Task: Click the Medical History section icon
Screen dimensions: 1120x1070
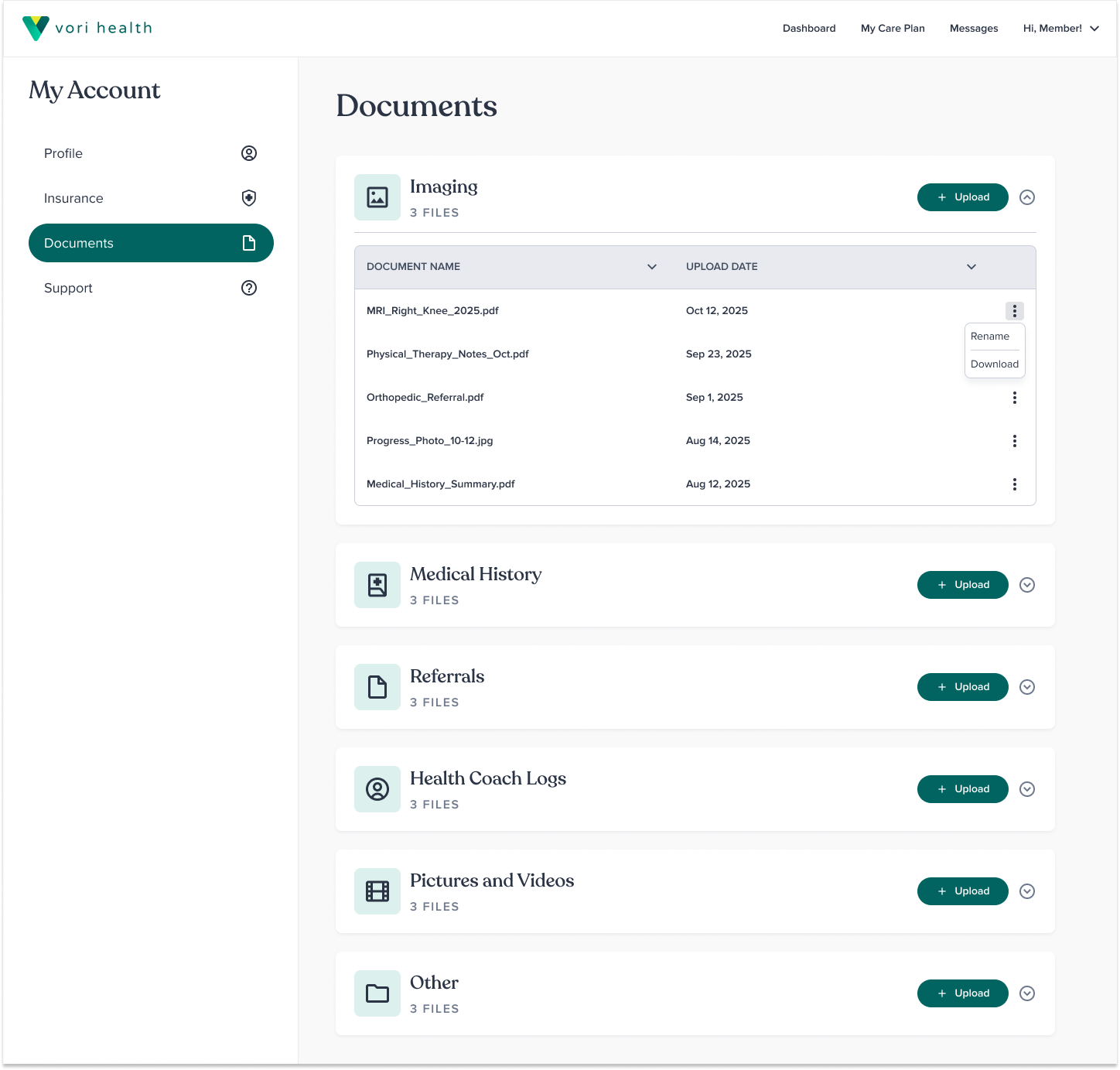Action: point(377,585)
